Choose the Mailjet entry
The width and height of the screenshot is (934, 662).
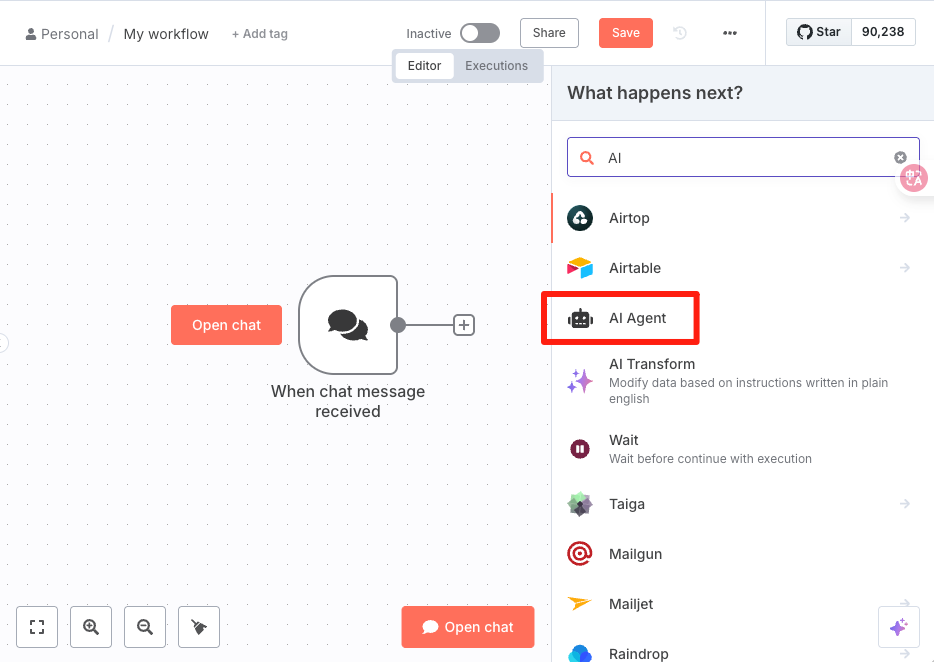point(742,604)
